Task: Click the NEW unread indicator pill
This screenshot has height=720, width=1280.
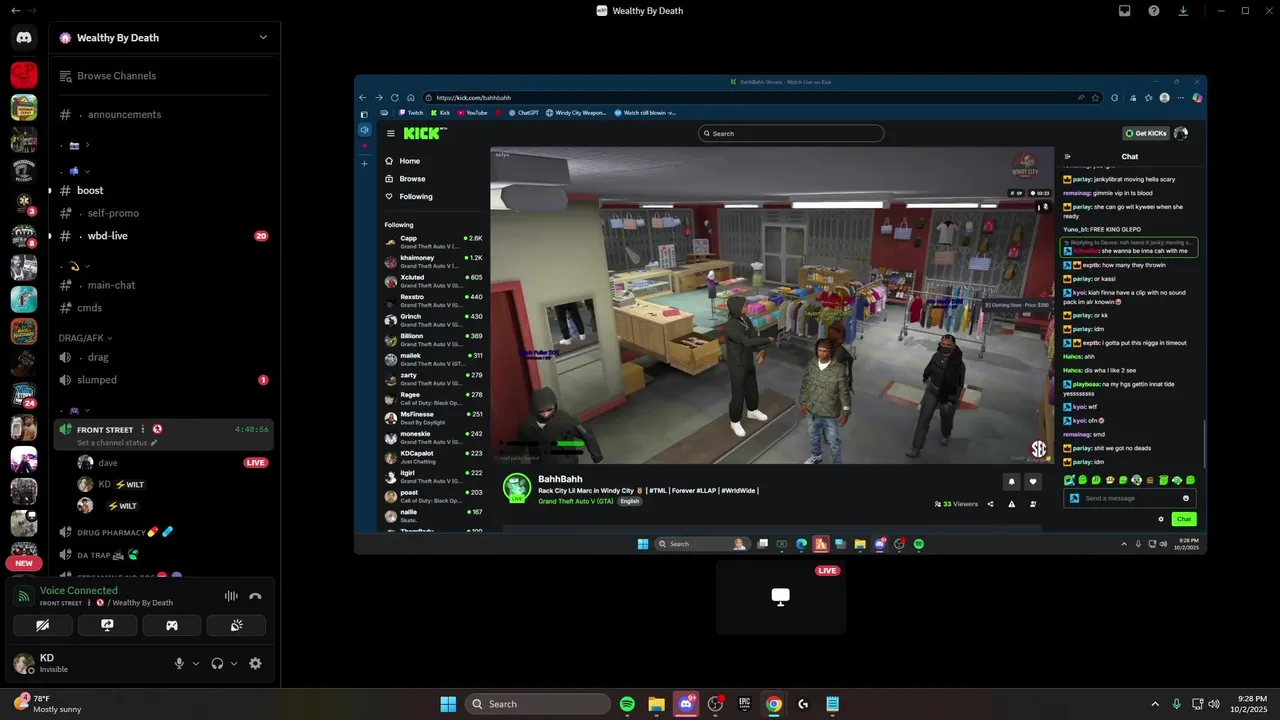Action: [24, 563]
